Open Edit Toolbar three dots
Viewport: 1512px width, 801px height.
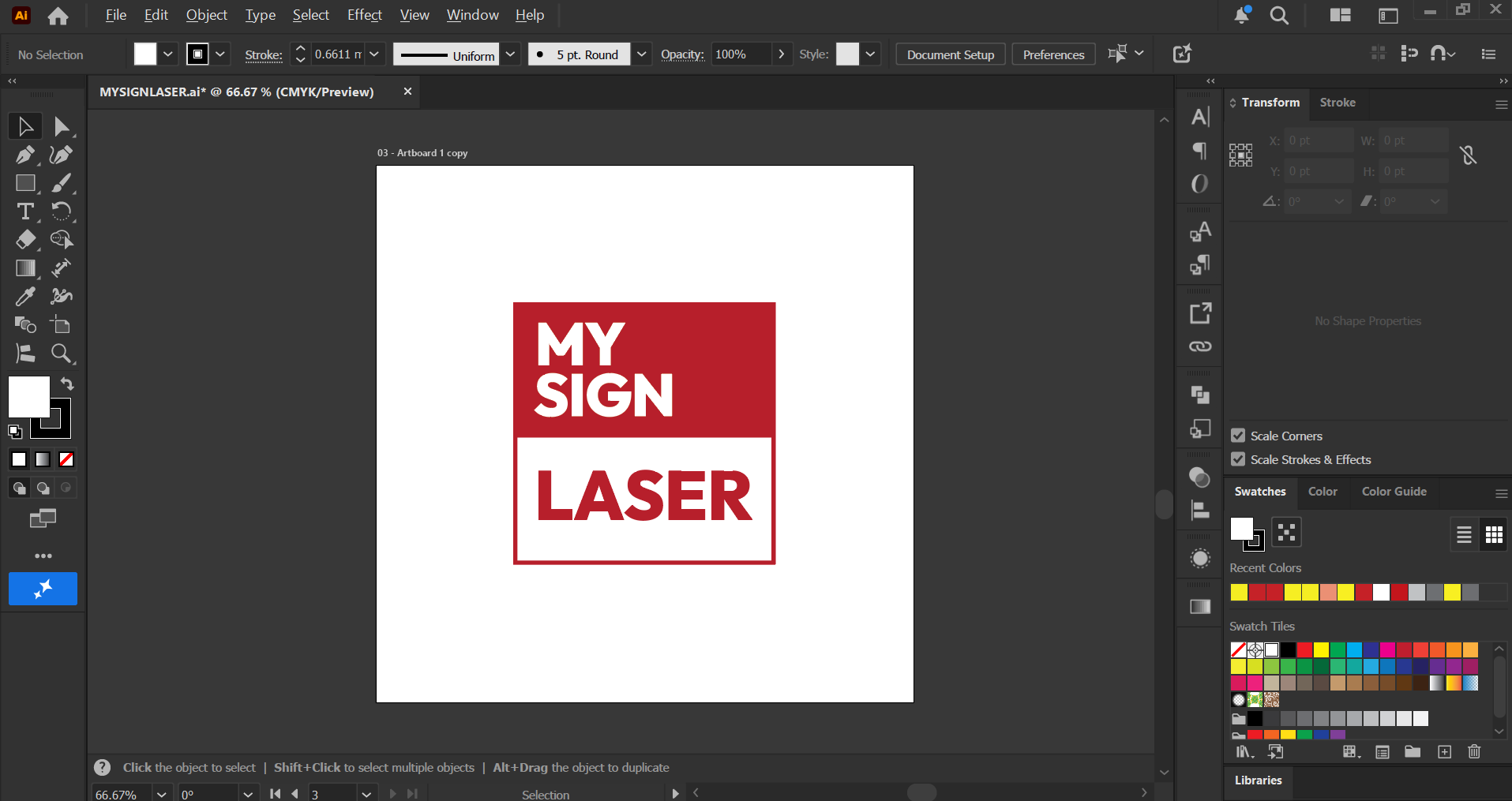pos(43,556)
